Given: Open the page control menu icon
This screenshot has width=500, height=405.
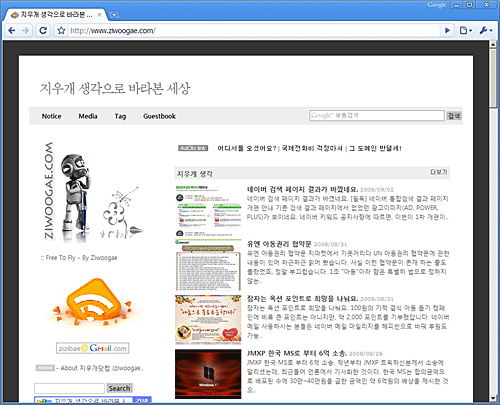Looking at the screenshot, I should [466, 31].
